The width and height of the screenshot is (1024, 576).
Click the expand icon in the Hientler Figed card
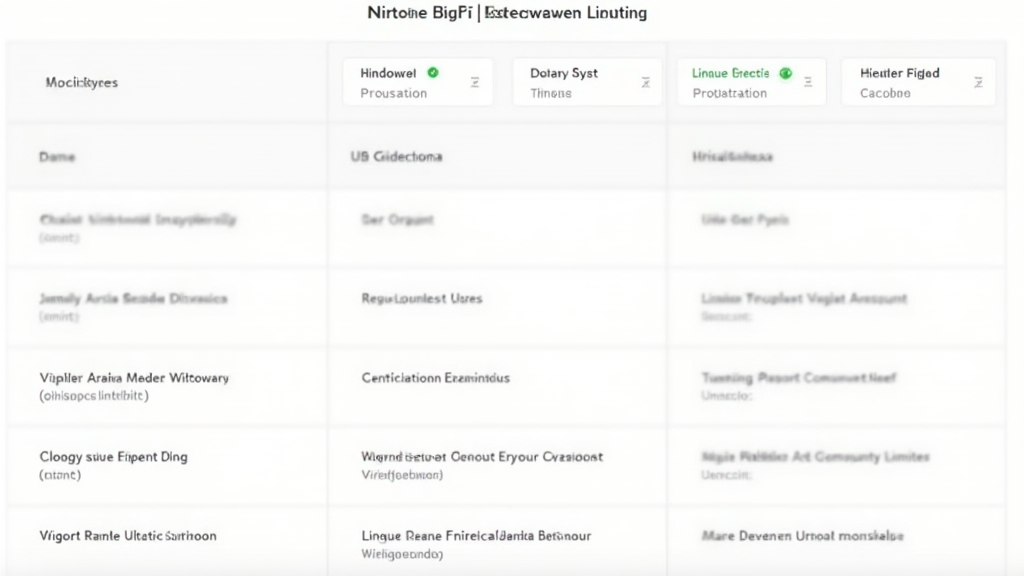click(976, 82)
